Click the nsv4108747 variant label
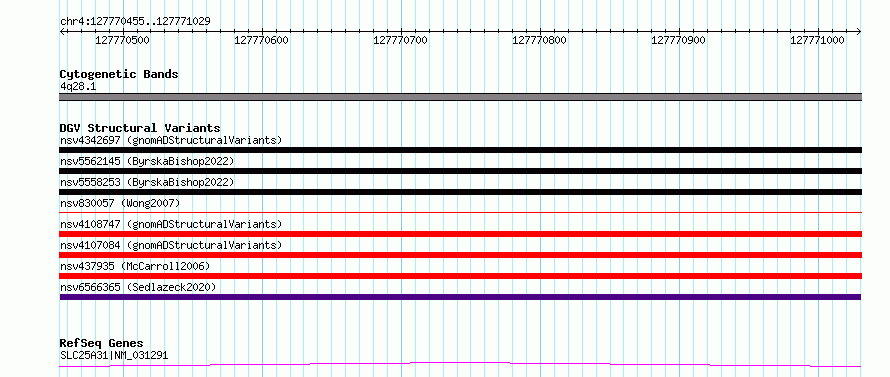Viewport: 890px width, 377px height. (x=171, y=224)
